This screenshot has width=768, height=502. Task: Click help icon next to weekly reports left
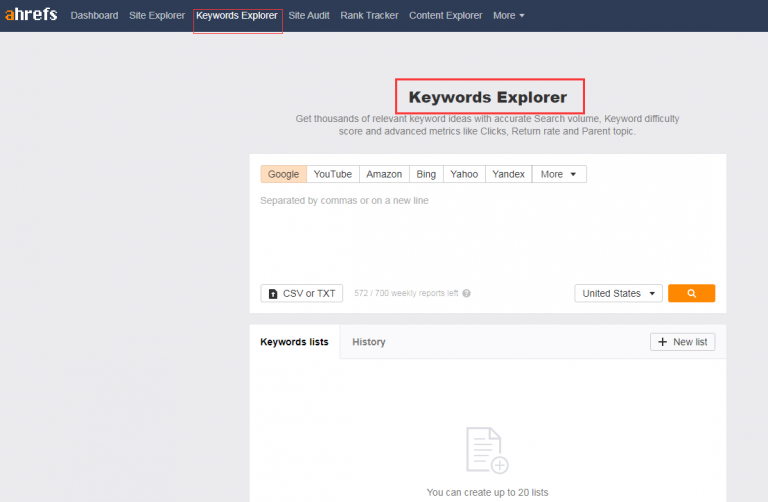(467, 293)
